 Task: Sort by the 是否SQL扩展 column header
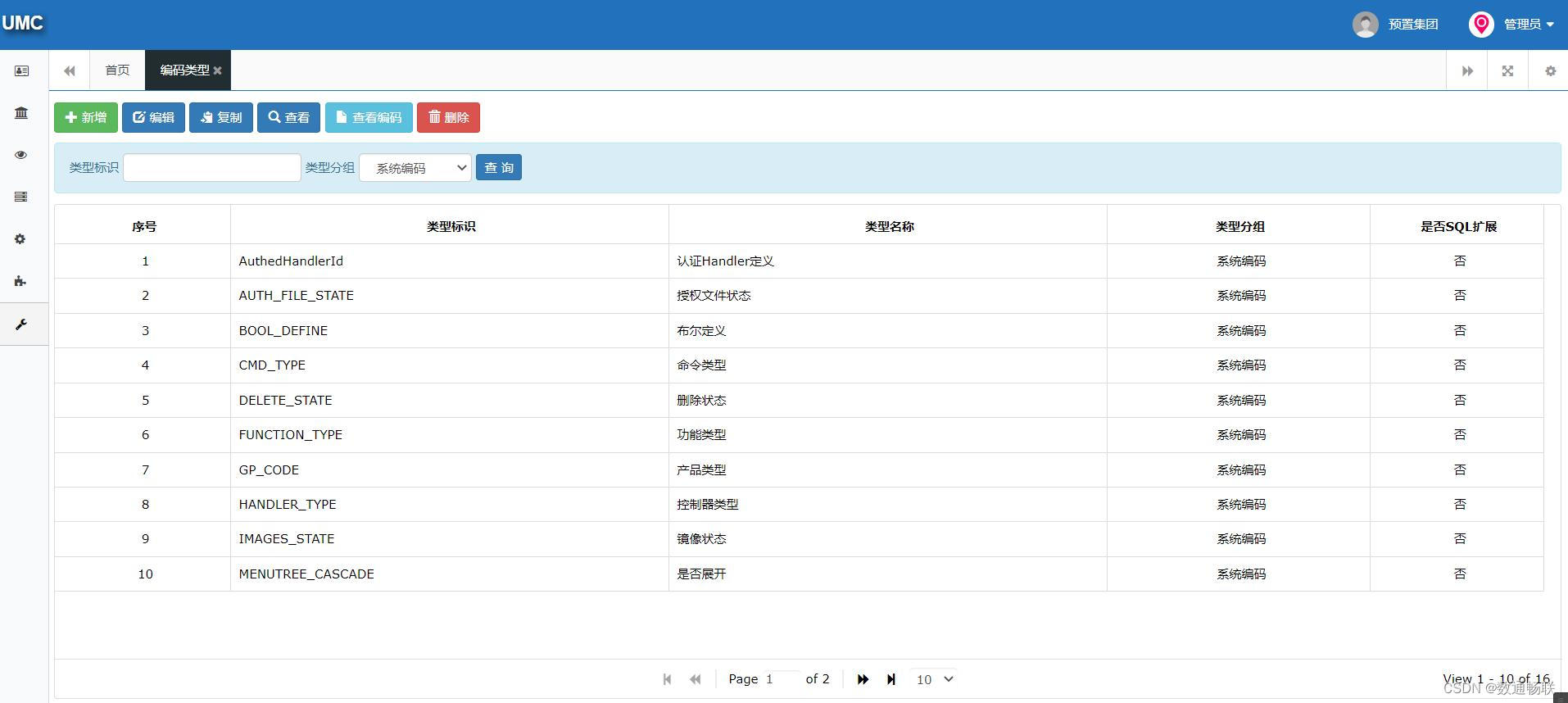point(1458,226)
